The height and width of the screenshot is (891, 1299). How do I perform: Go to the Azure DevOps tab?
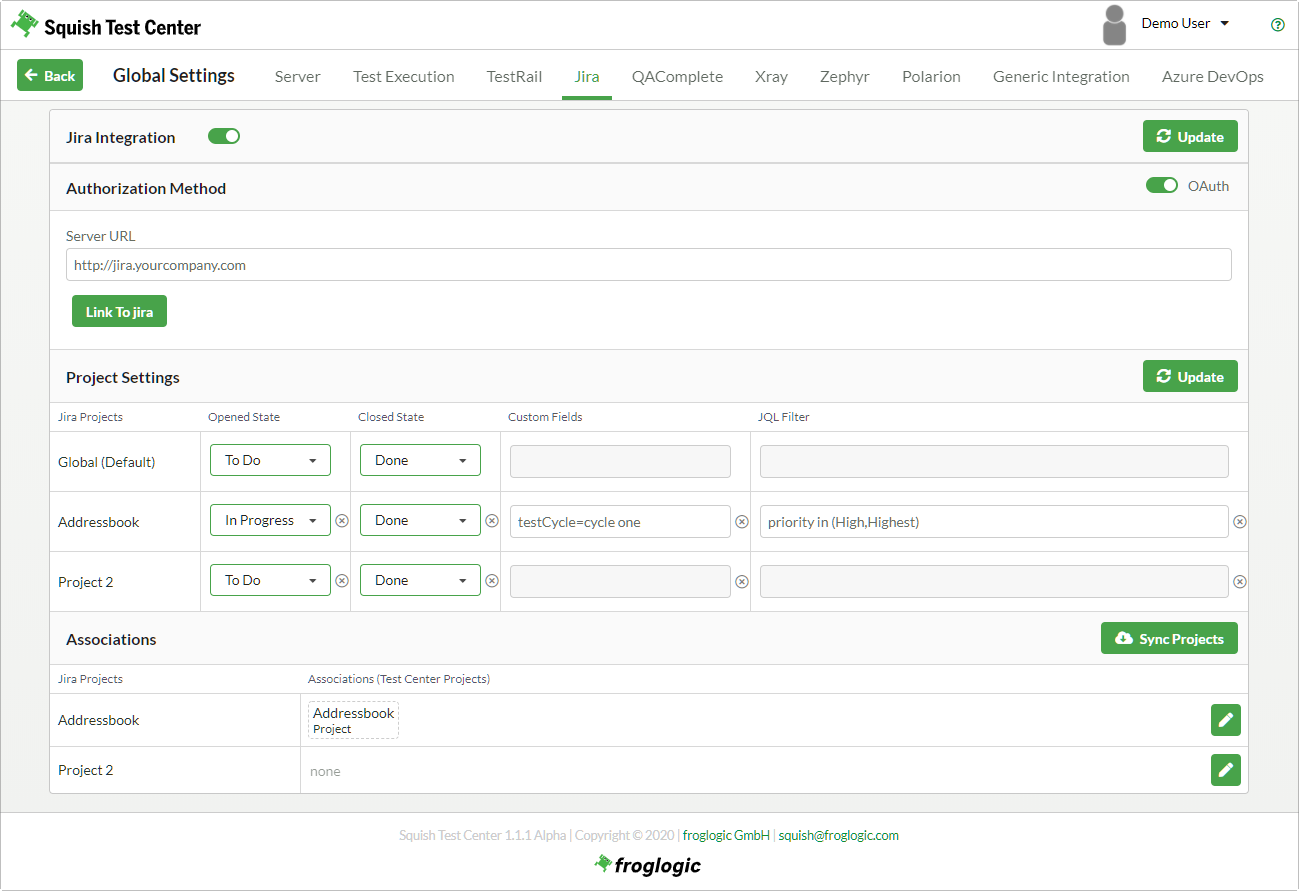[x=1212, y=77]
